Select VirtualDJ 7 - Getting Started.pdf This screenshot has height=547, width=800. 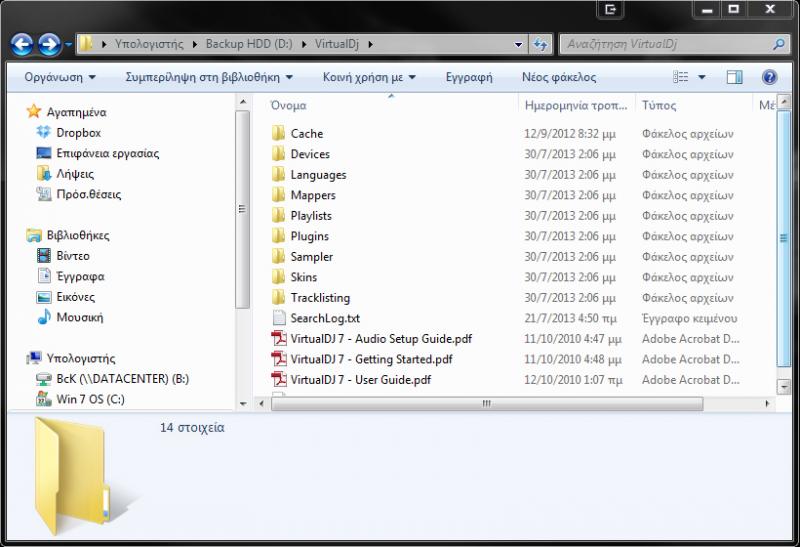tap(362, 359)
